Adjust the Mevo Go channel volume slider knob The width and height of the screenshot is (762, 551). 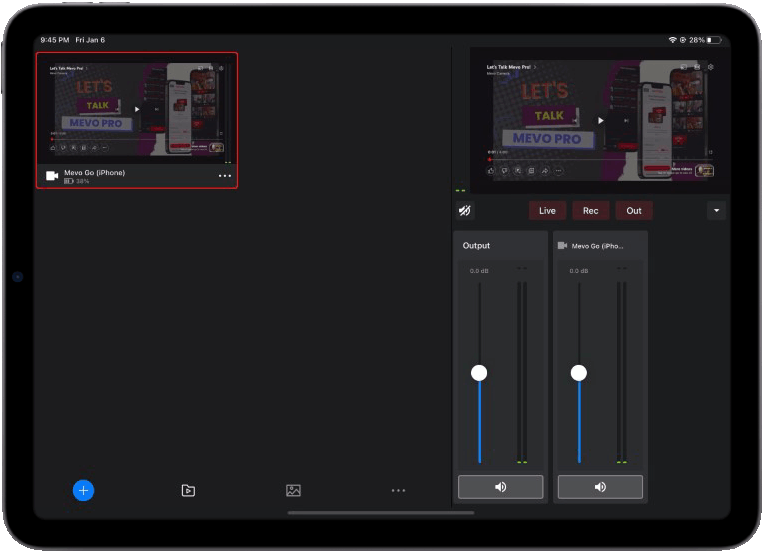click(579, 373)
